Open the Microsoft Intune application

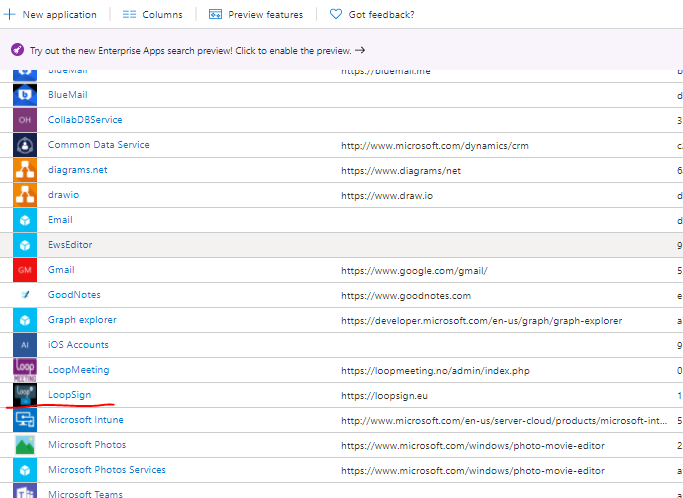(85, 419)
